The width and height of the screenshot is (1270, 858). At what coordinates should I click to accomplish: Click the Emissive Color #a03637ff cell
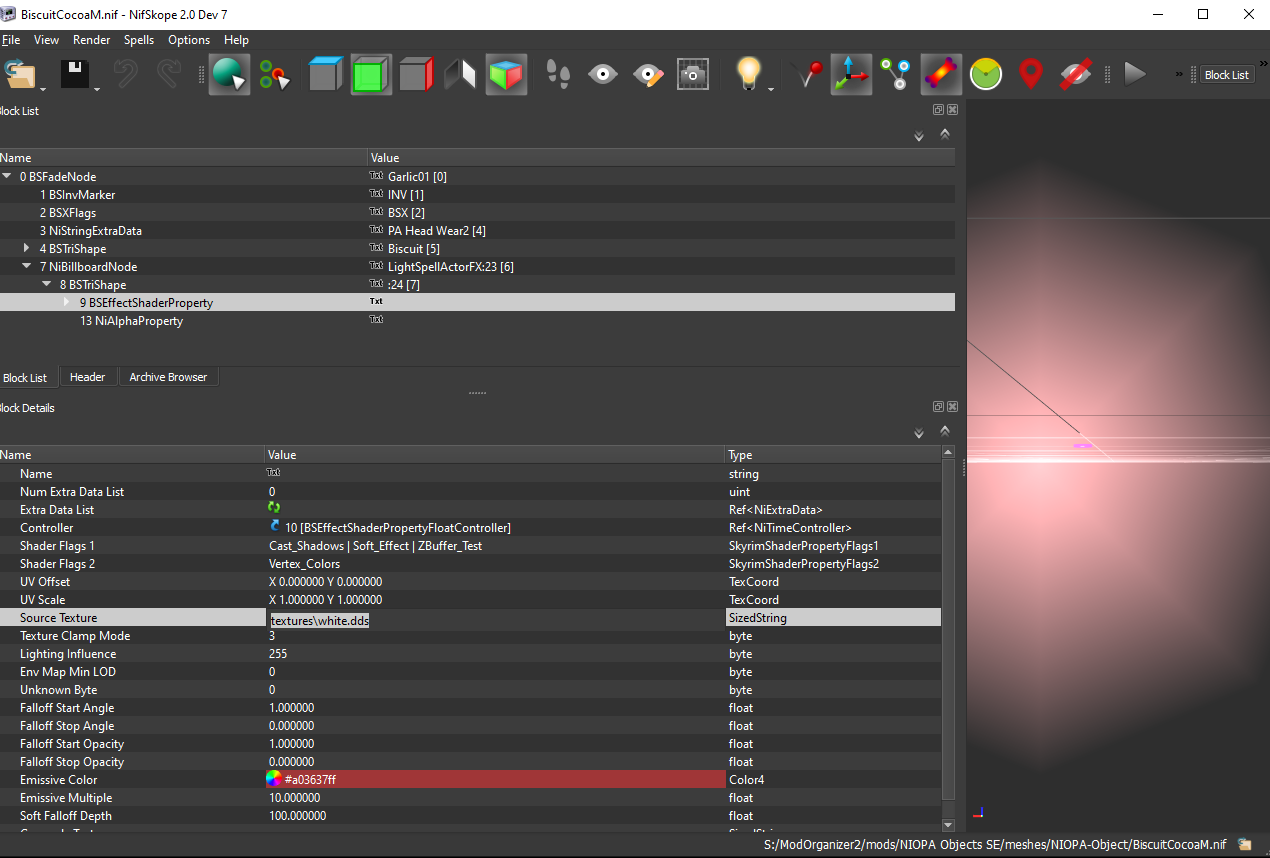point(495,779)
